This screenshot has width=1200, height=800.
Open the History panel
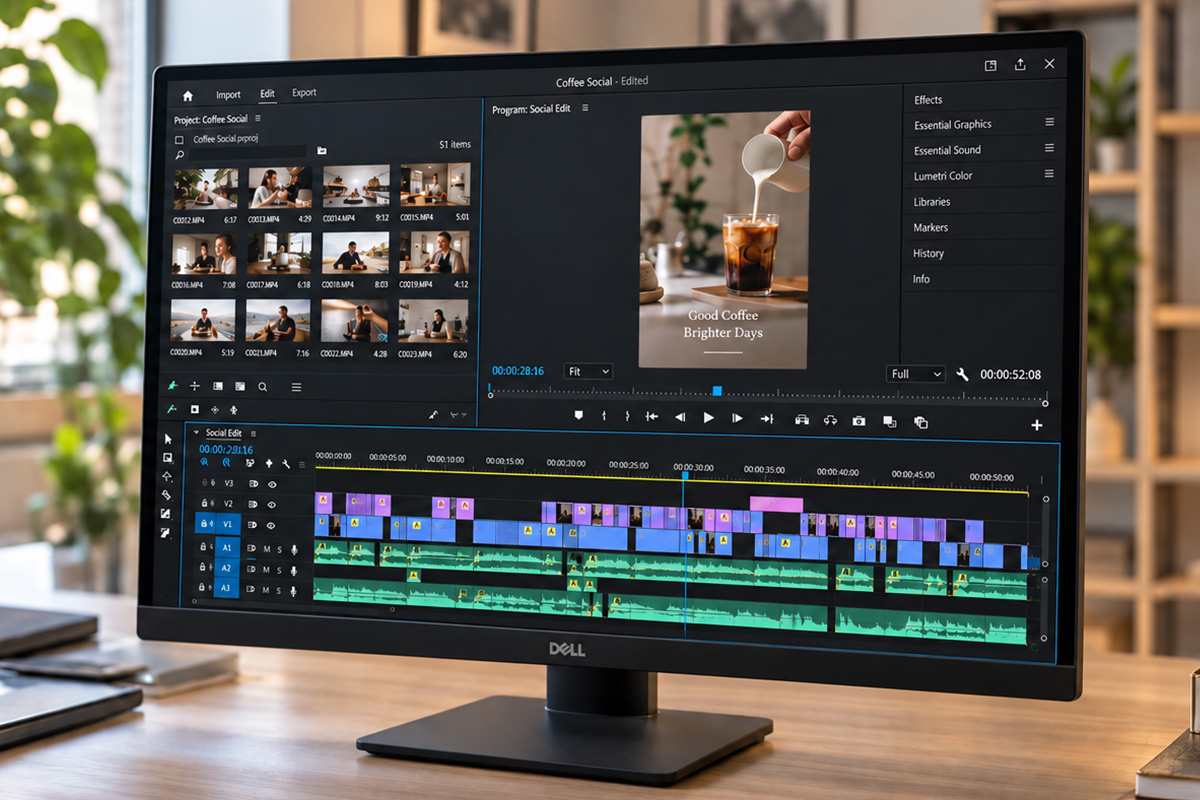click(x=928, y=253)
